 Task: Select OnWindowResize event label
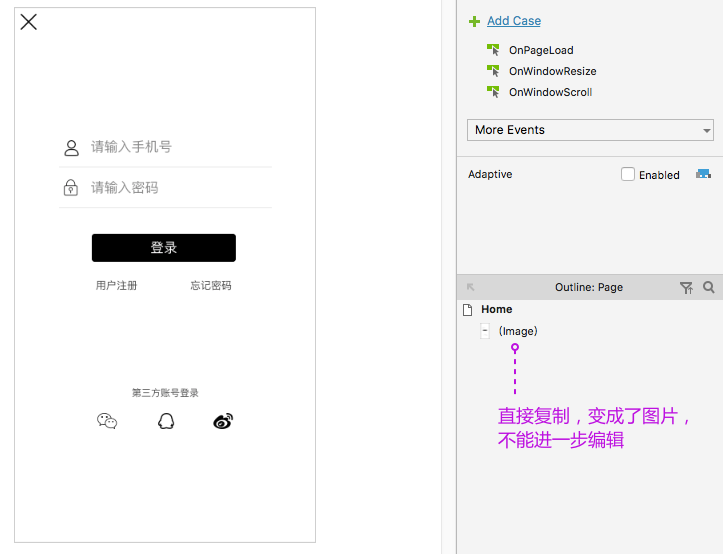click(552, 71)
